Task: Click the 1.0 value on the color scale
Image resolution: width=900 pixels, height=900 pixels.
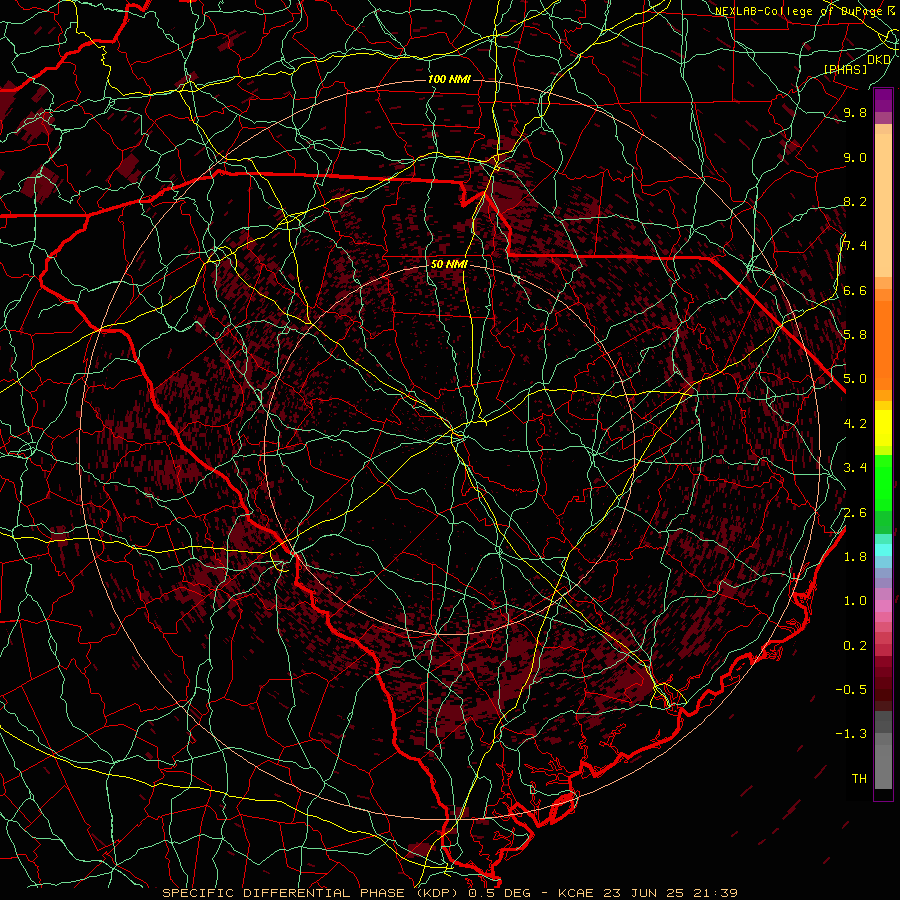Action: (x=855, y=601)
